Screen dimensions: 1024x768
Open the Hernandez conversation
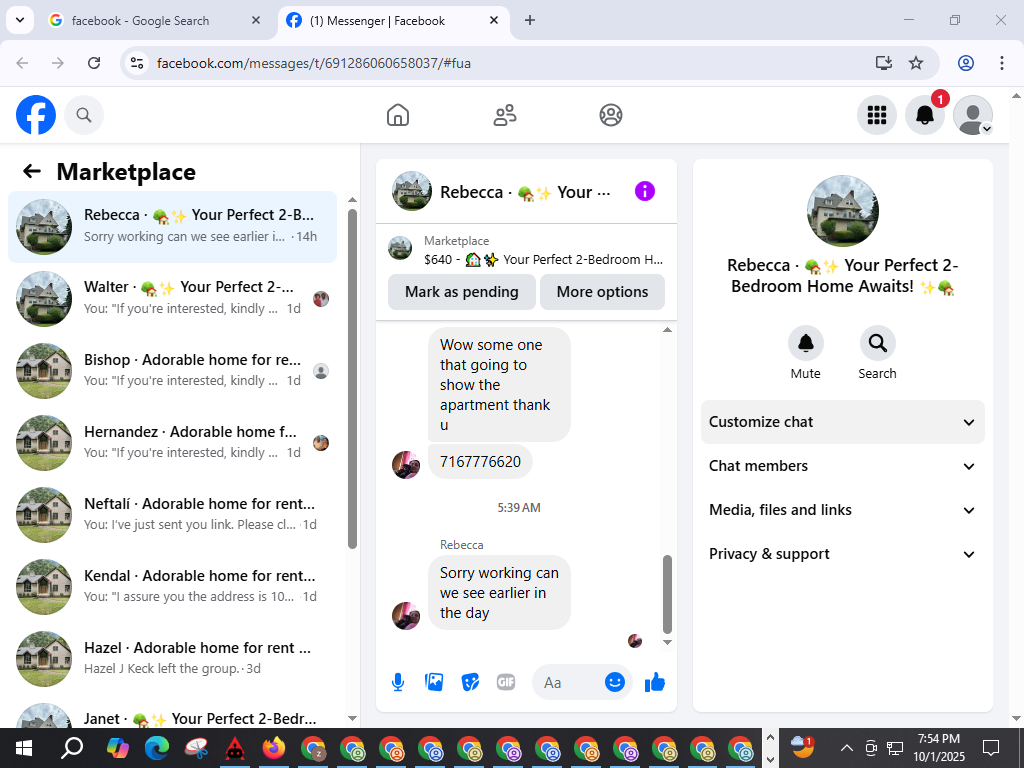click(x=172, y=442)
